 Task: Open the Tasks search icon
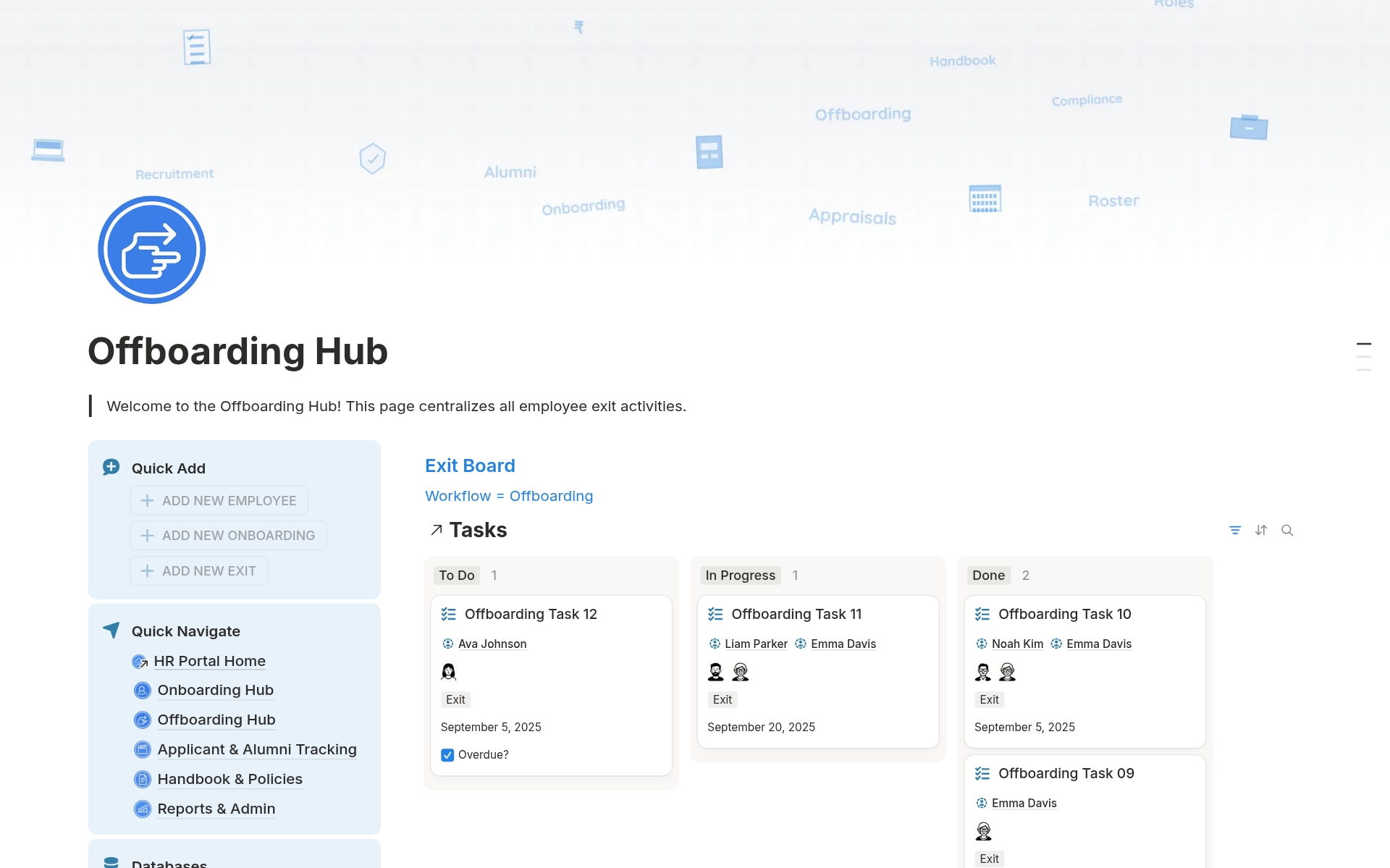tap(1287, 530)
